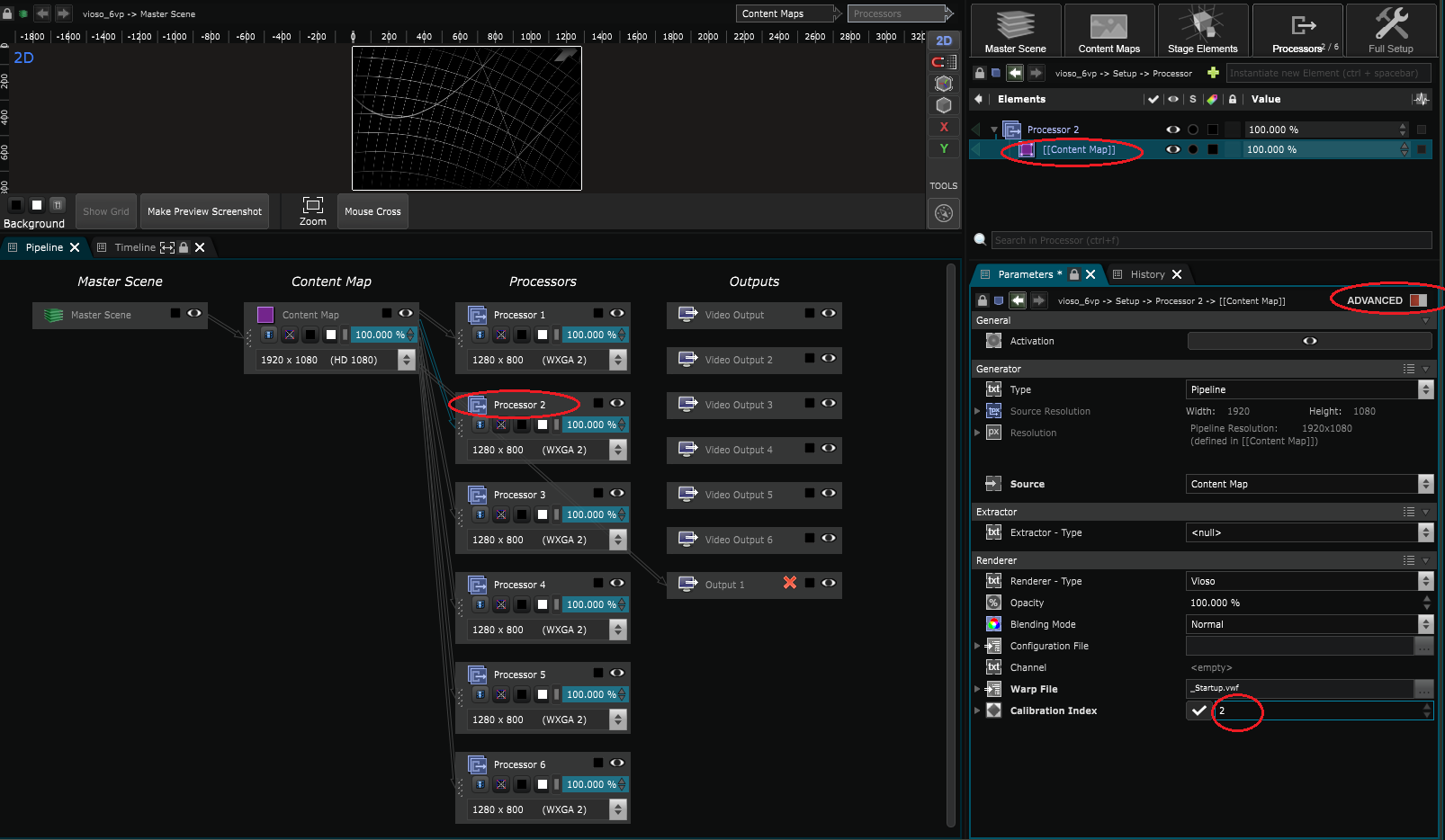Click the Video Output 3 node icon
Viewport: 1445px width, 840px height.
tap(688, 404)
